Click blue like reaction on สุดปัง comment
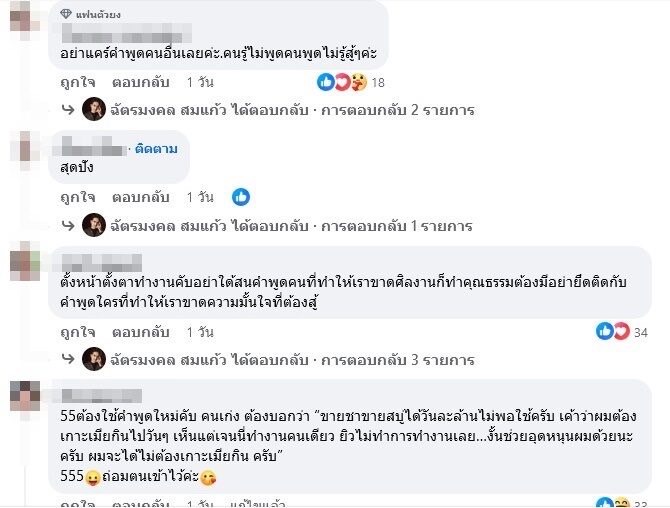This screenshot has width=670, height=508. click(240, 197)
